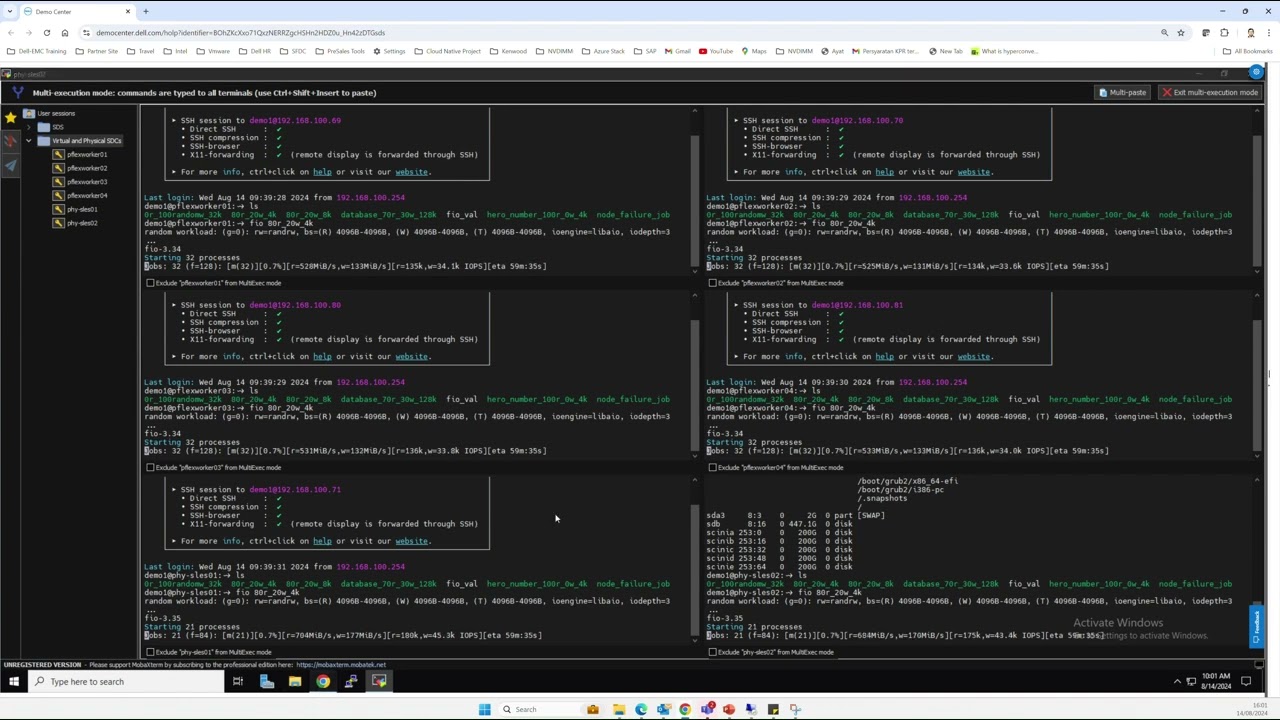Exclude pflexworker01 from MultiExec mode
This screenshot has width=1280, height=720.
[x=150, y=283]
